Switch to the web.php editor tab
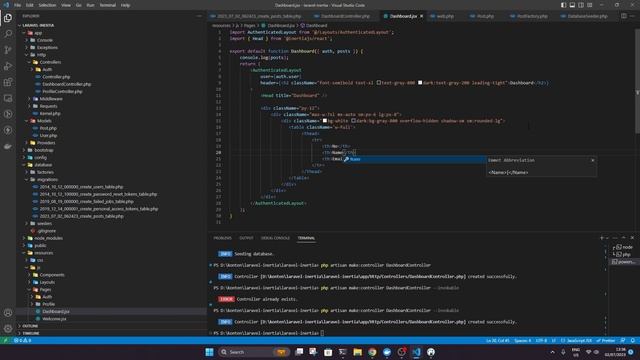The height and width of the screenshot is (360, 640). (445, 16)
